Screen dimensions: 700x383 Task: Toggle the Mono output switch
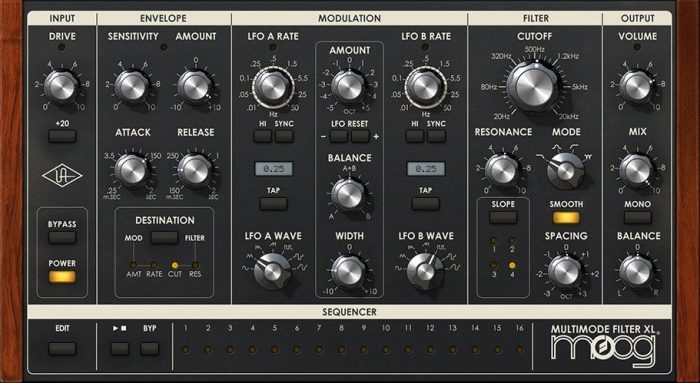(638, 217)
